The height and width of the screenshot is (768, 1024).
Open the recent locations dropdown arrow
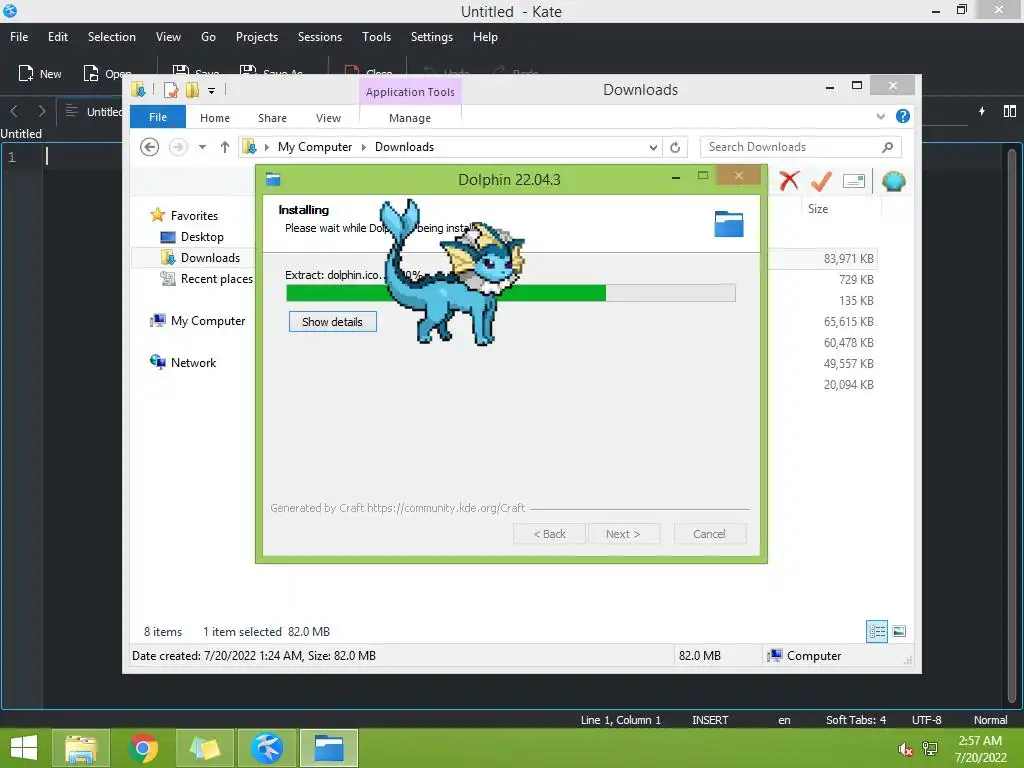[x=202, y=147]
